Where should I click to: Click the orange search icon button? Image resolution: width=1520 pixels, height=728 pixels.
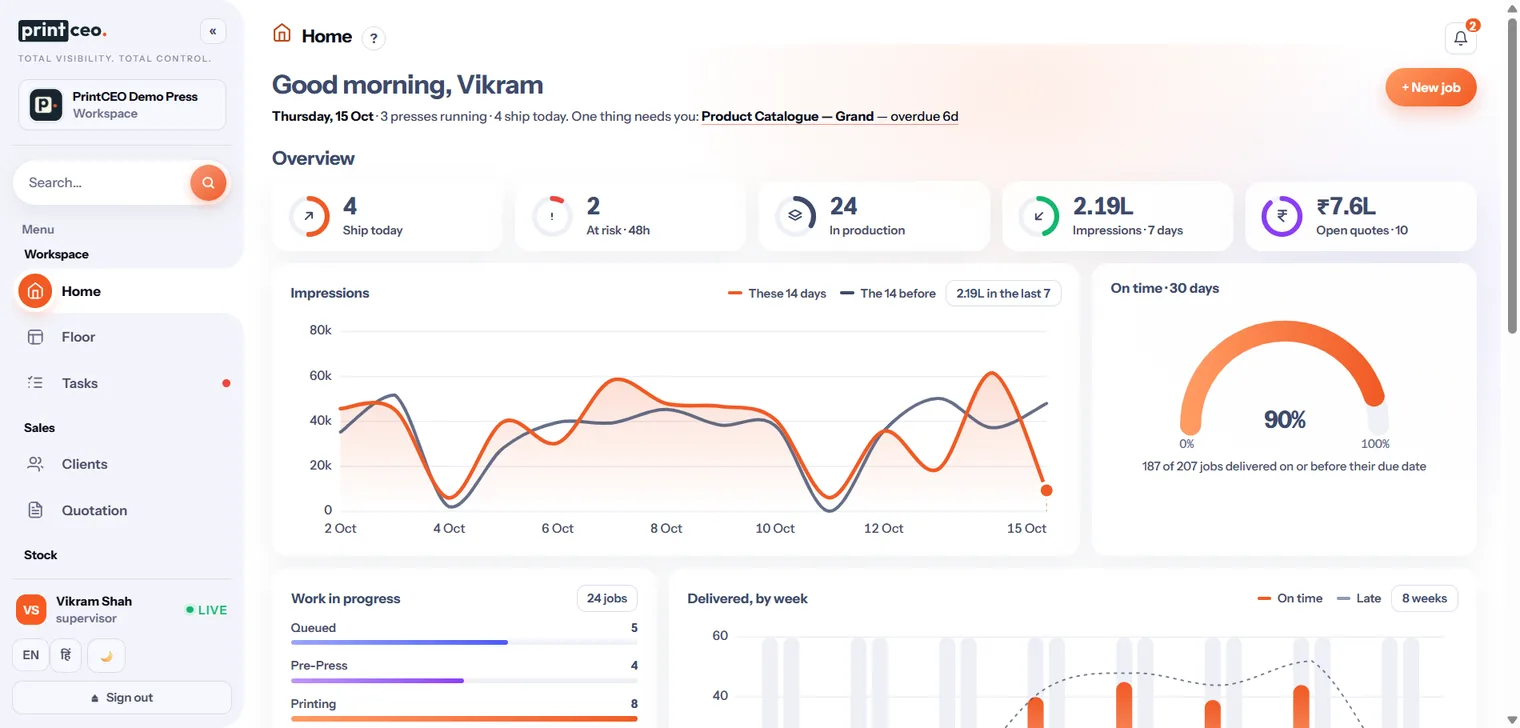click(208, 183)
